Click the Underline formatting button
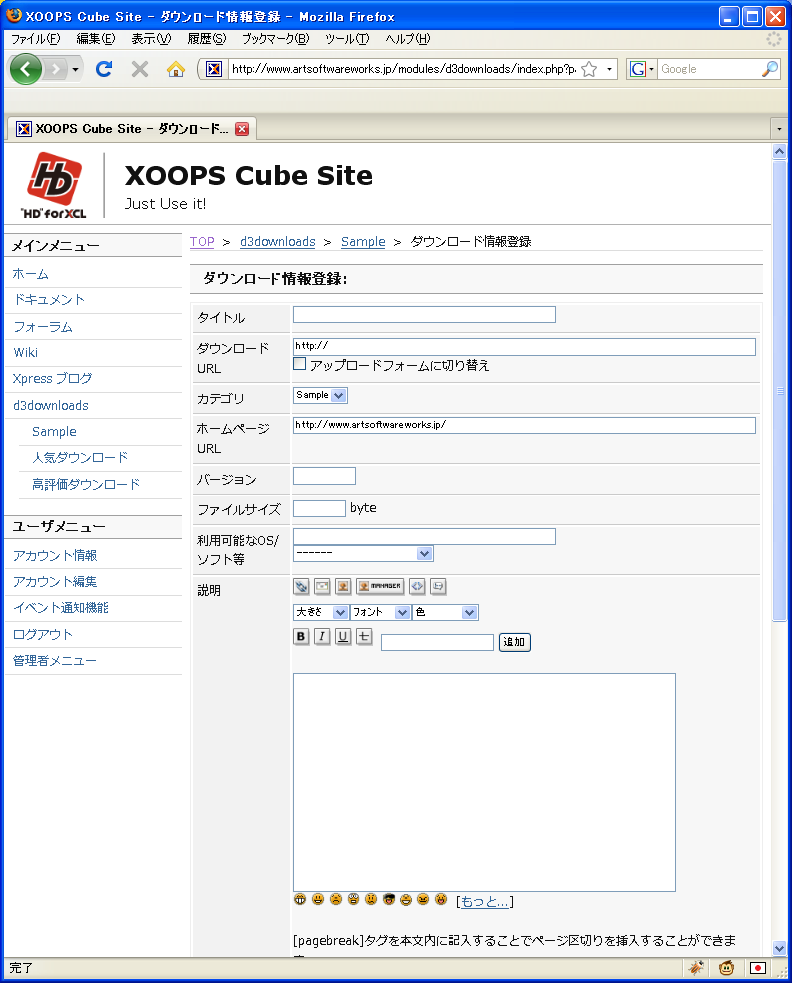This screenshot has height=983, width=792. point(343,637)
